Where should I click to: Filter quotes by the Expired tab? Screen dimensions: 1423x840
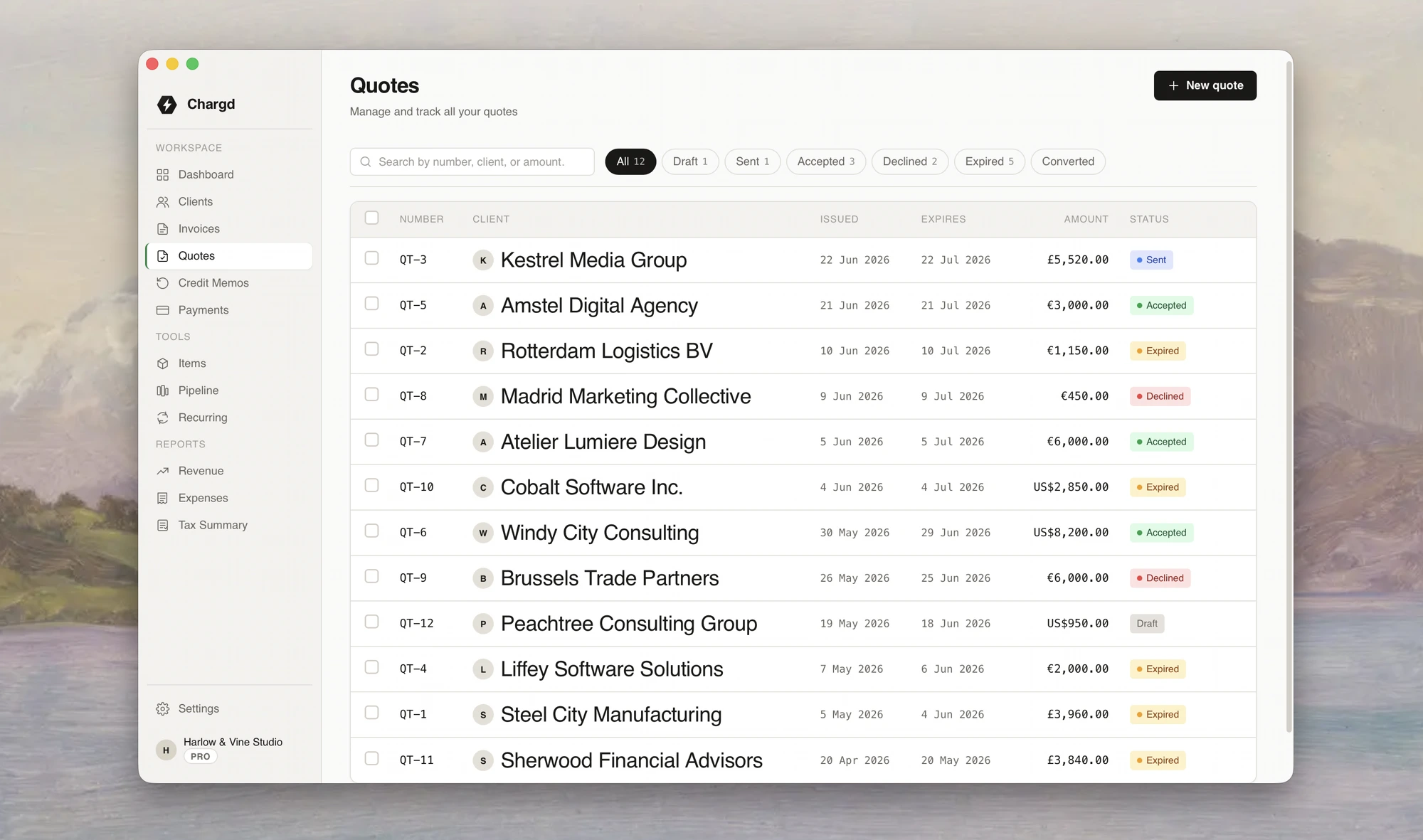[989, 161]
